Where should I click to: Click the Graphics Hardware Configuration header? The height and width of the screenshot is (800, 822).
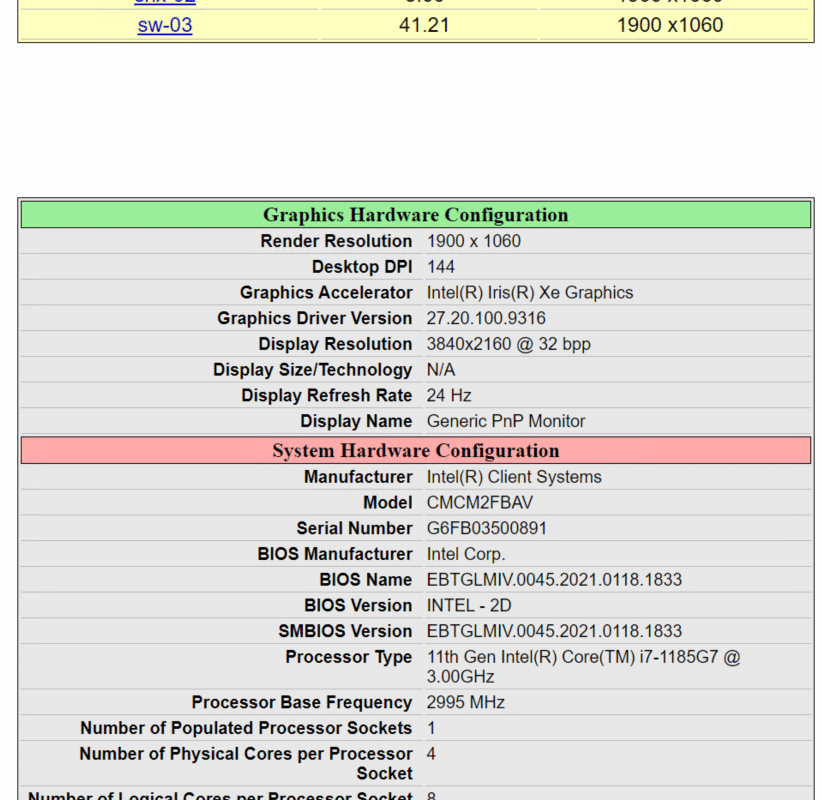click(416, 215)
